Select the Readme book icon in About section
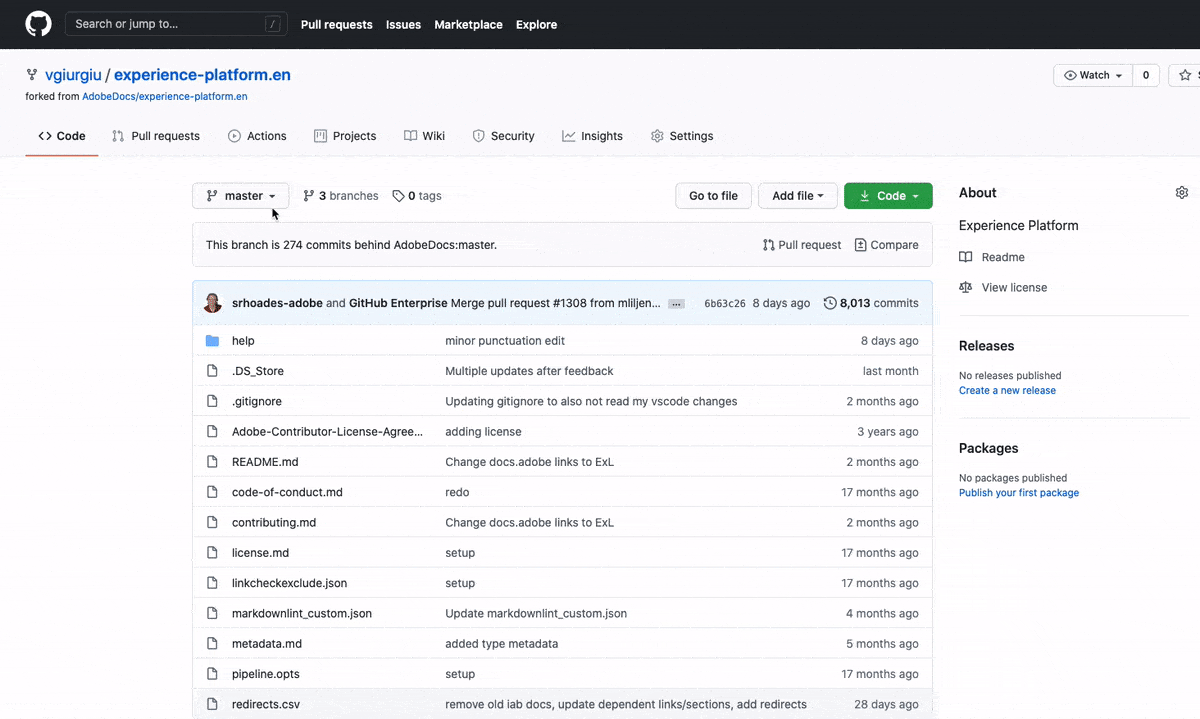Screen dimensions: 1200x719 tap(966, 256)
